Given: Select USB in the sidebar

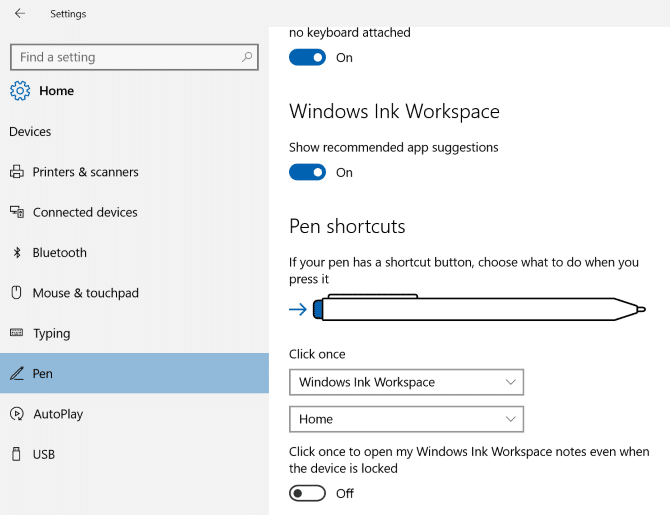Looking at the screenshot, I should [134, 454].
